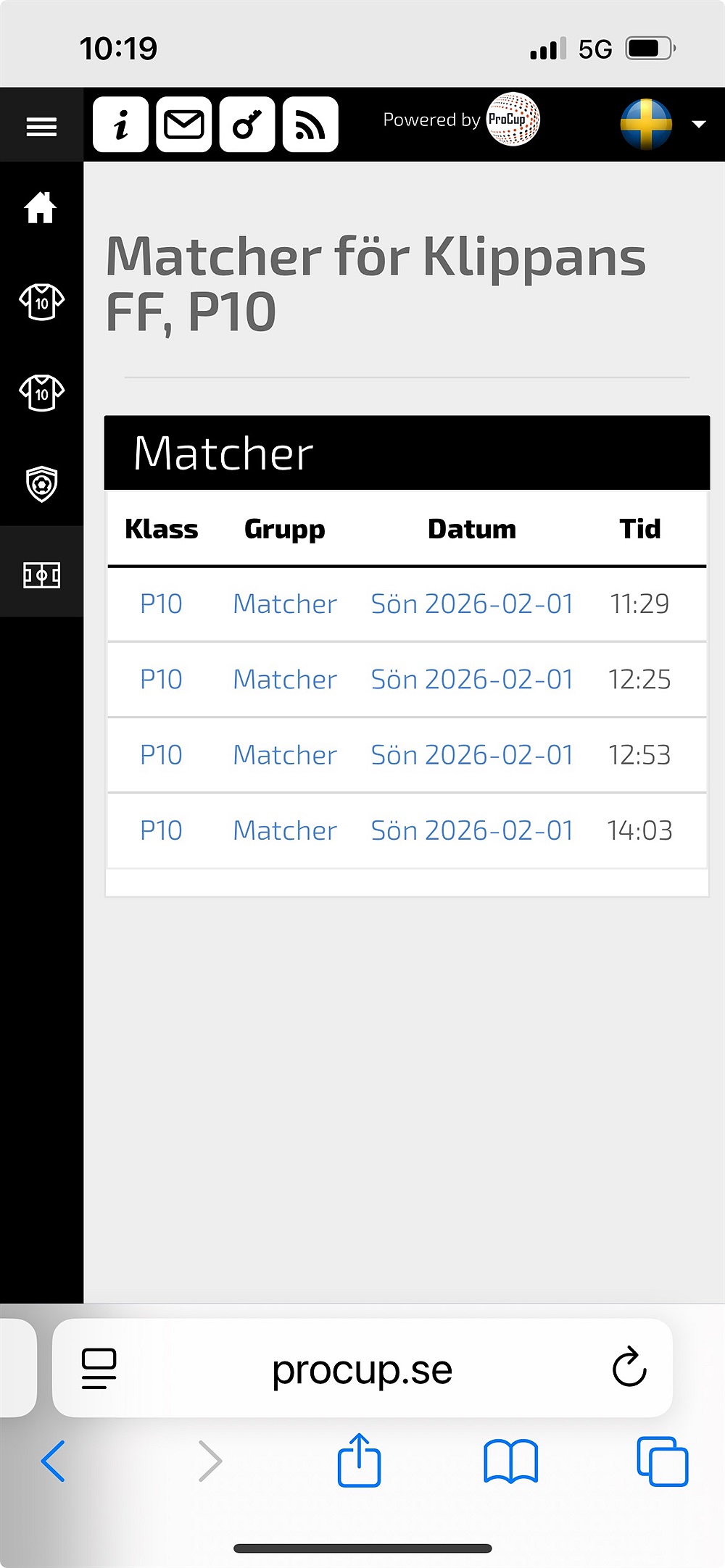
Task: Tap the Safari share button
Action: coord(359,1460)
